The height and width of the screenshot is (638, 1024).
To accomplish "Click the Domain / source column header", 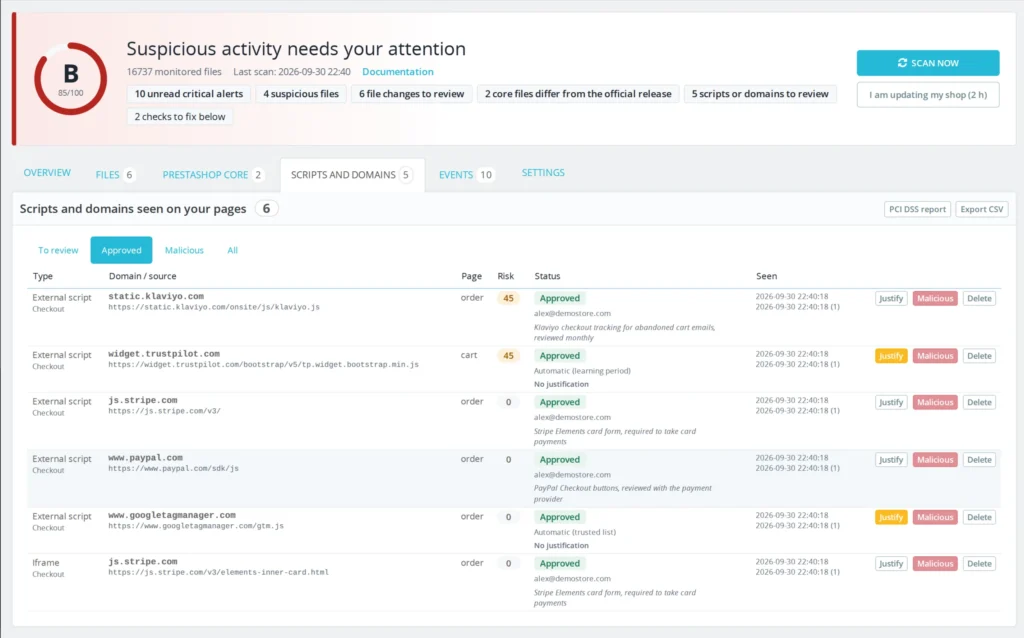I will point(142,276).
